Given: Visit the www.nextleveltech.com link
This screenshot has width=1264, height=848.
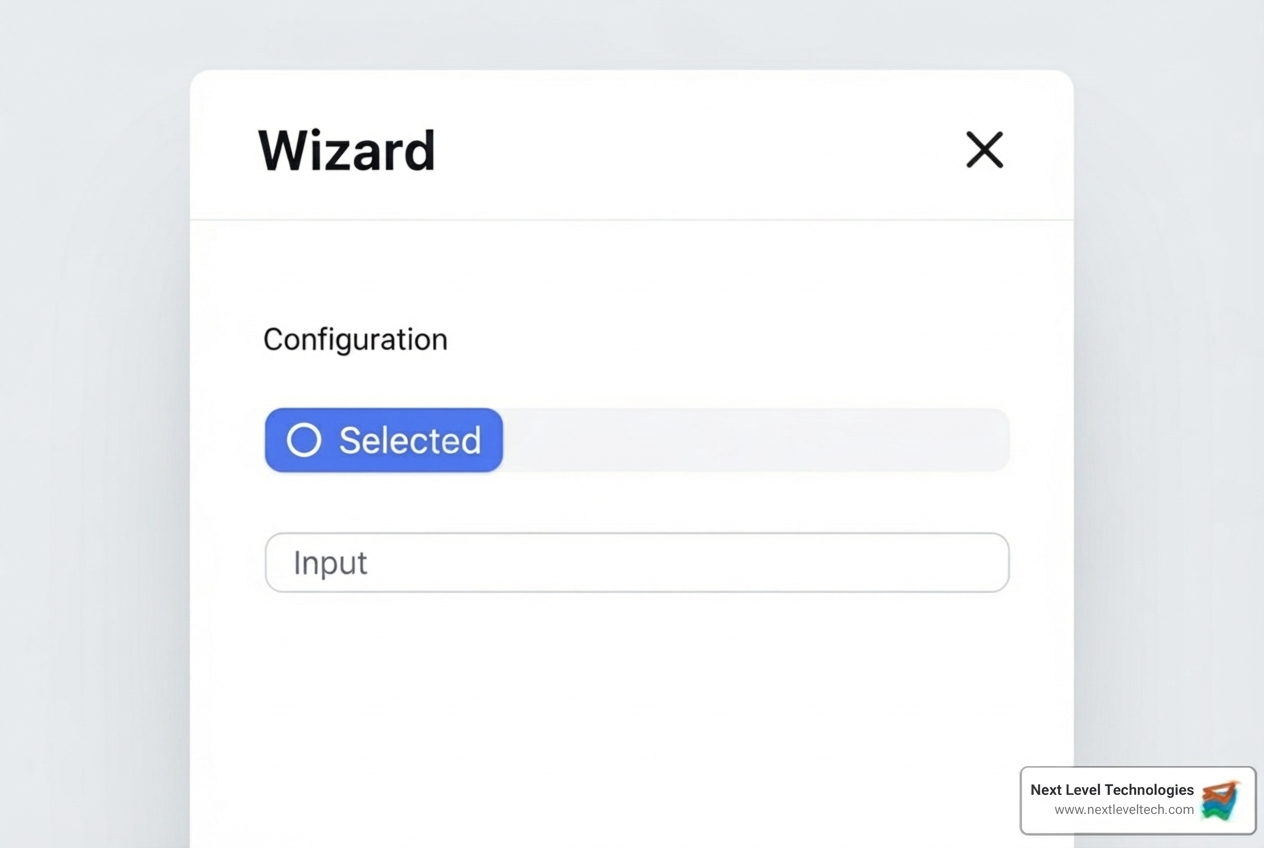Looking at the screenshot, I should [x=1124, y=810].
